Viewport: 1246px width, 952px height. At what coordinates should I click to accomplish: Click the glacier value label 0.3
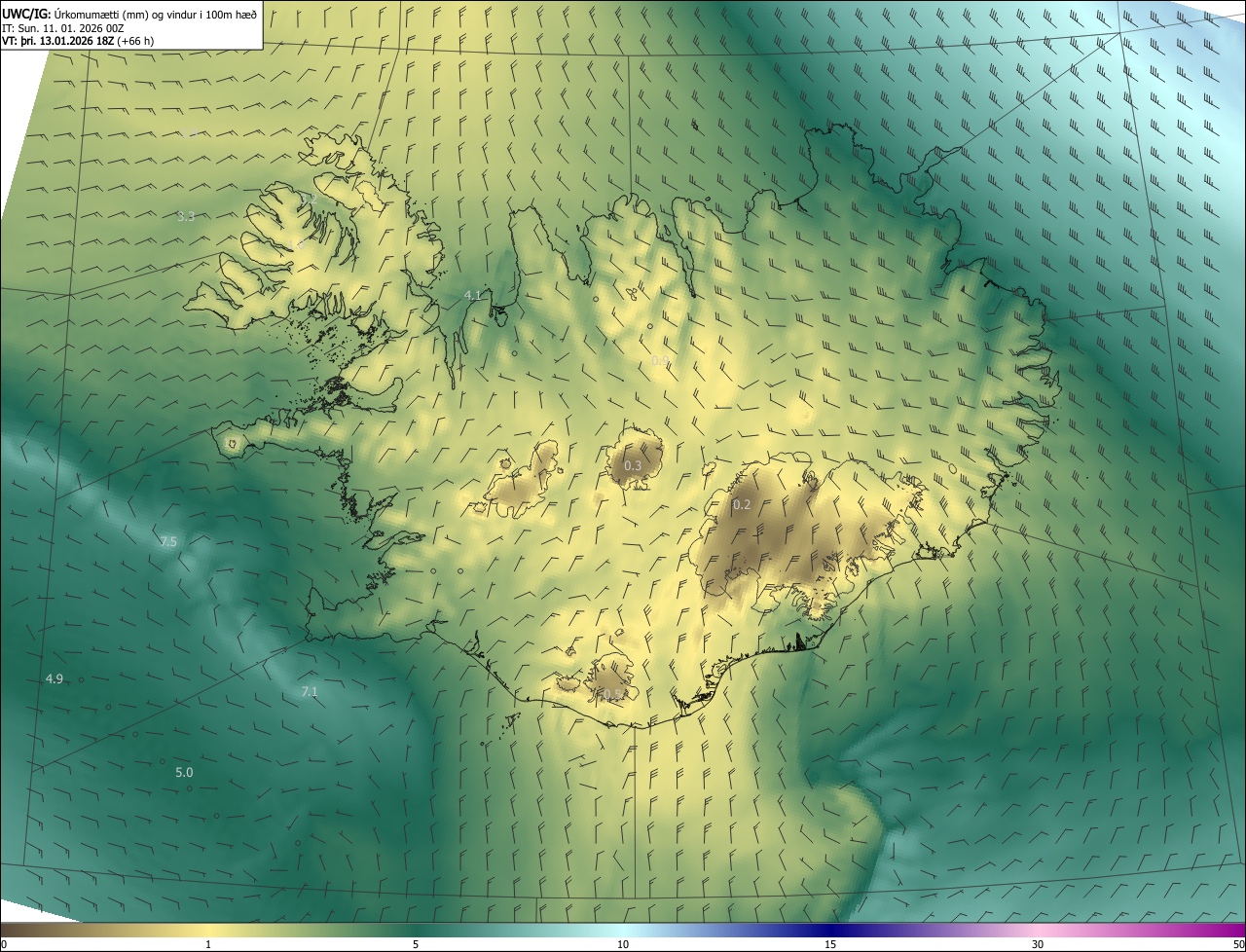(x=633, y=465)
